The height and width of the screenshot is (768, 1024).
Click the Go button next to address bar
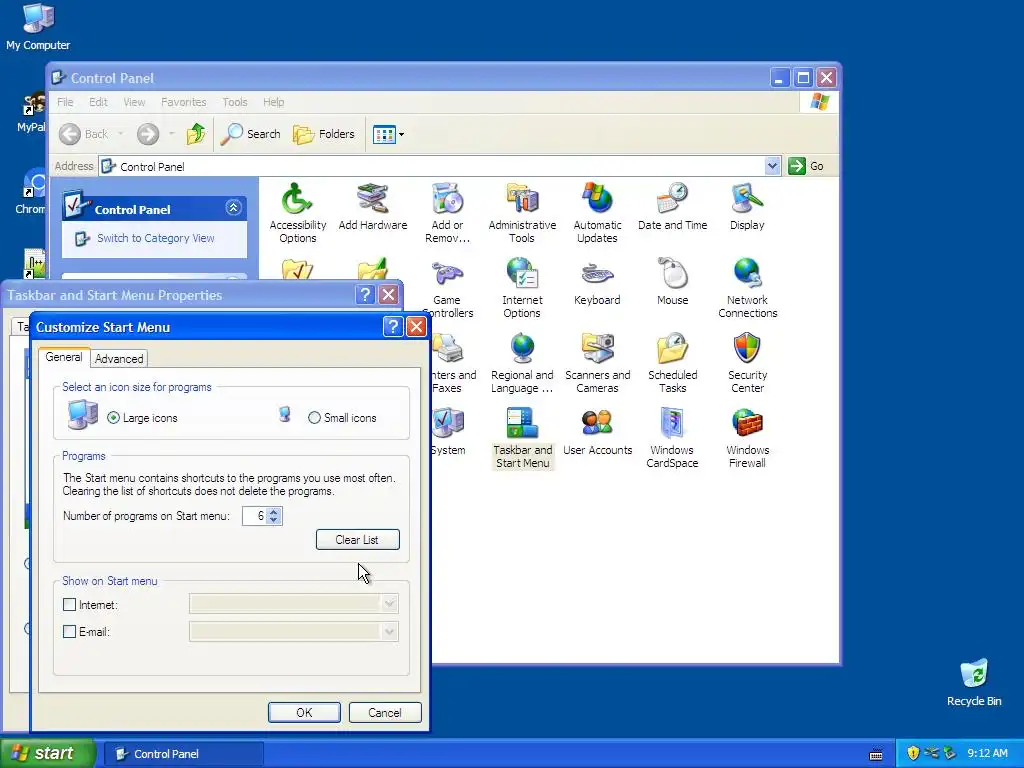click(x=806, y=166)
